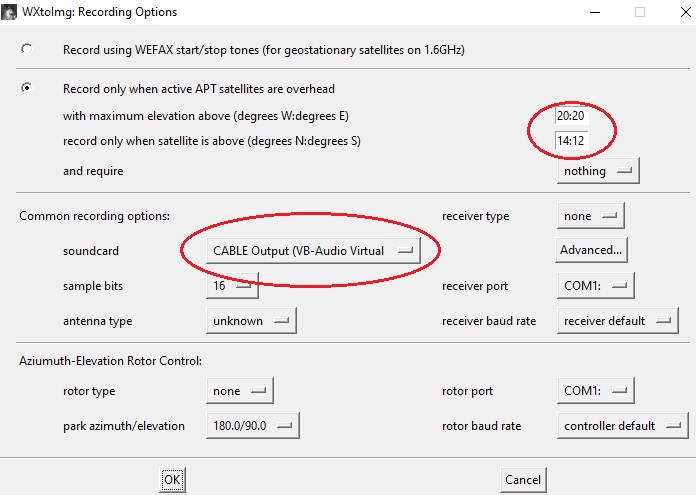The height and width of the screenshot is (495, 696).
Task: Open the sample bits dropdown
Action: (231, 286)
